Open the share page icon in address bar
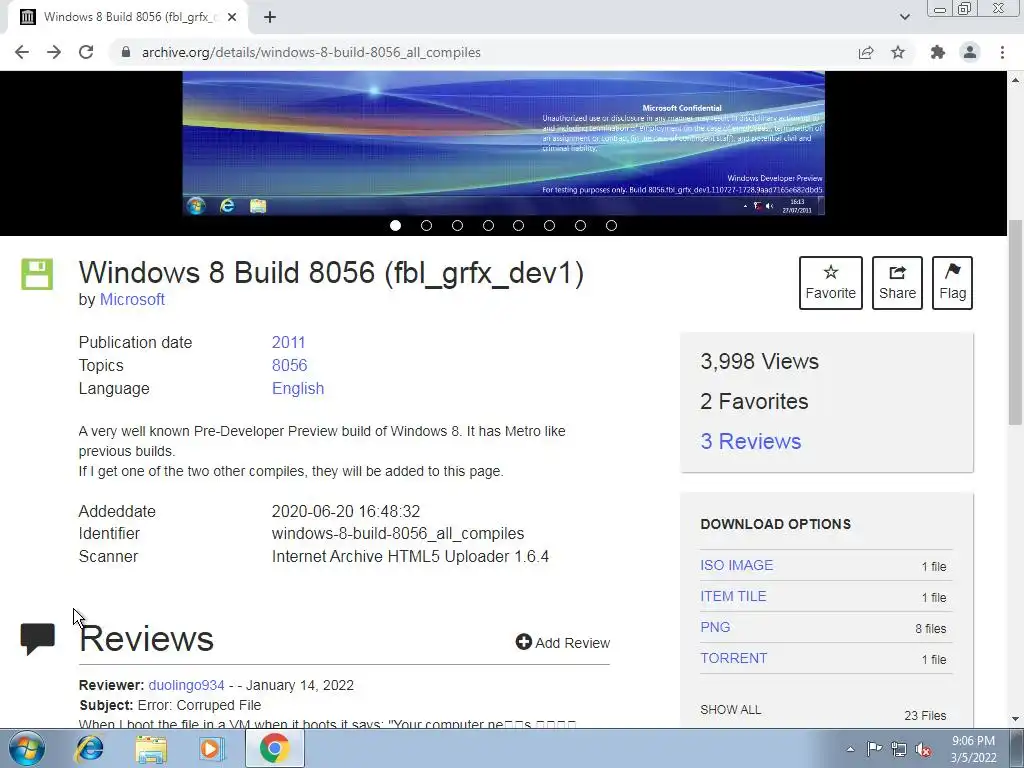 tap(866, 52)
